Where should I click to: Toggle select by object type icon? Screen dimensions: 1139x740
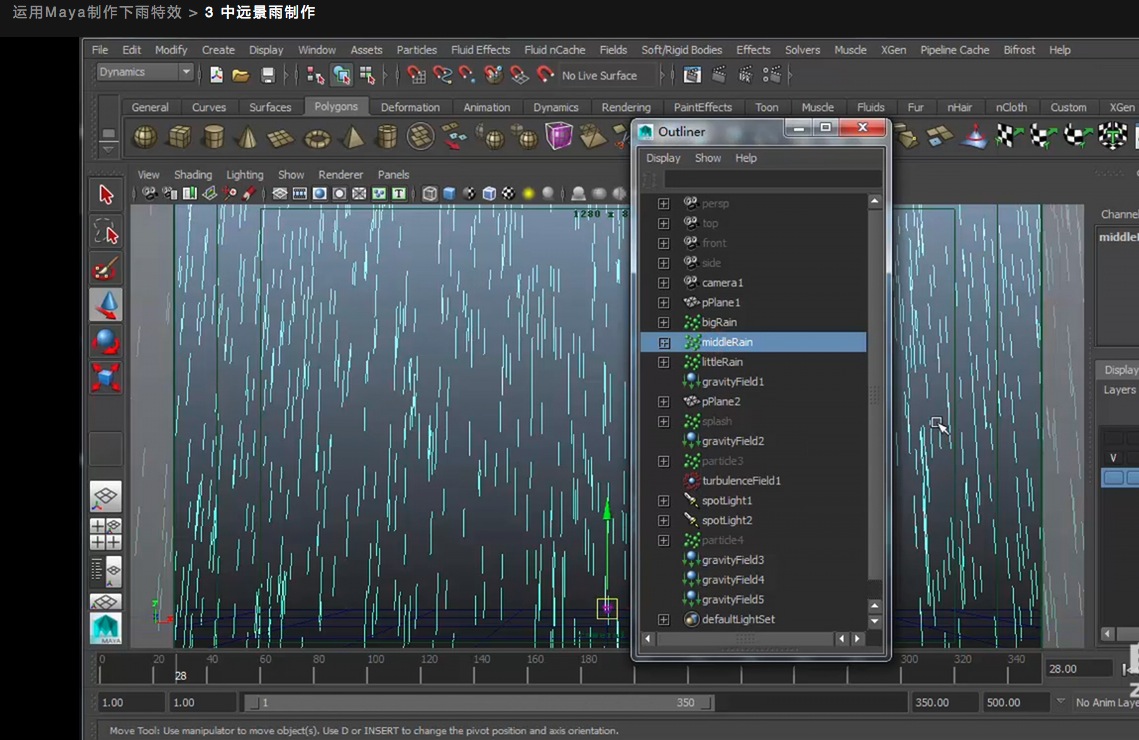point(341,75)
